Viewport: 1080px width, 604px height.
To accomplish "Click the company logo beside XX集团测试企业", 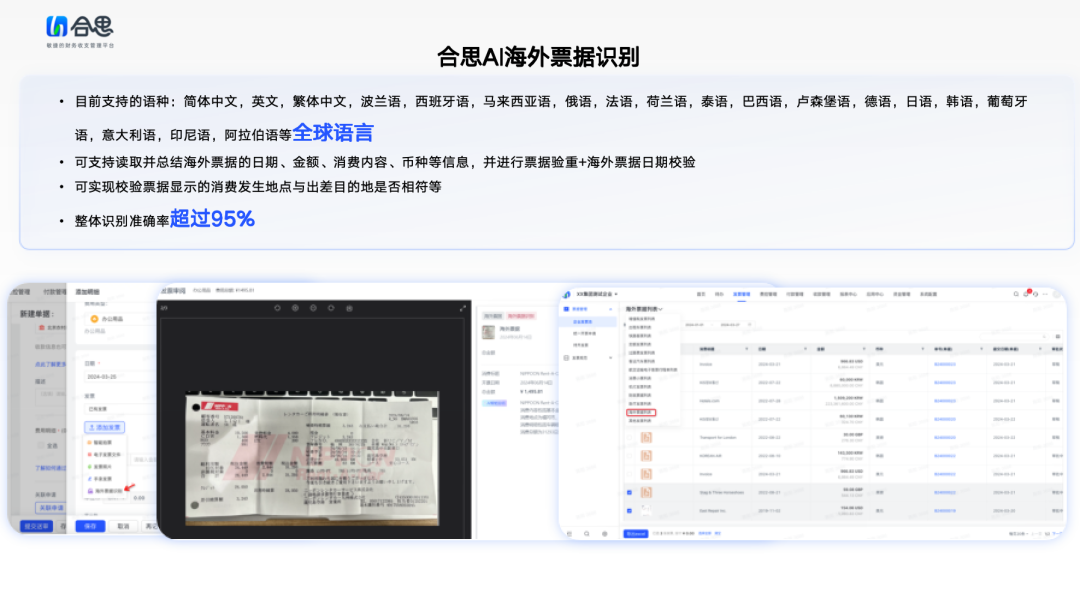I will pos(567,294).
